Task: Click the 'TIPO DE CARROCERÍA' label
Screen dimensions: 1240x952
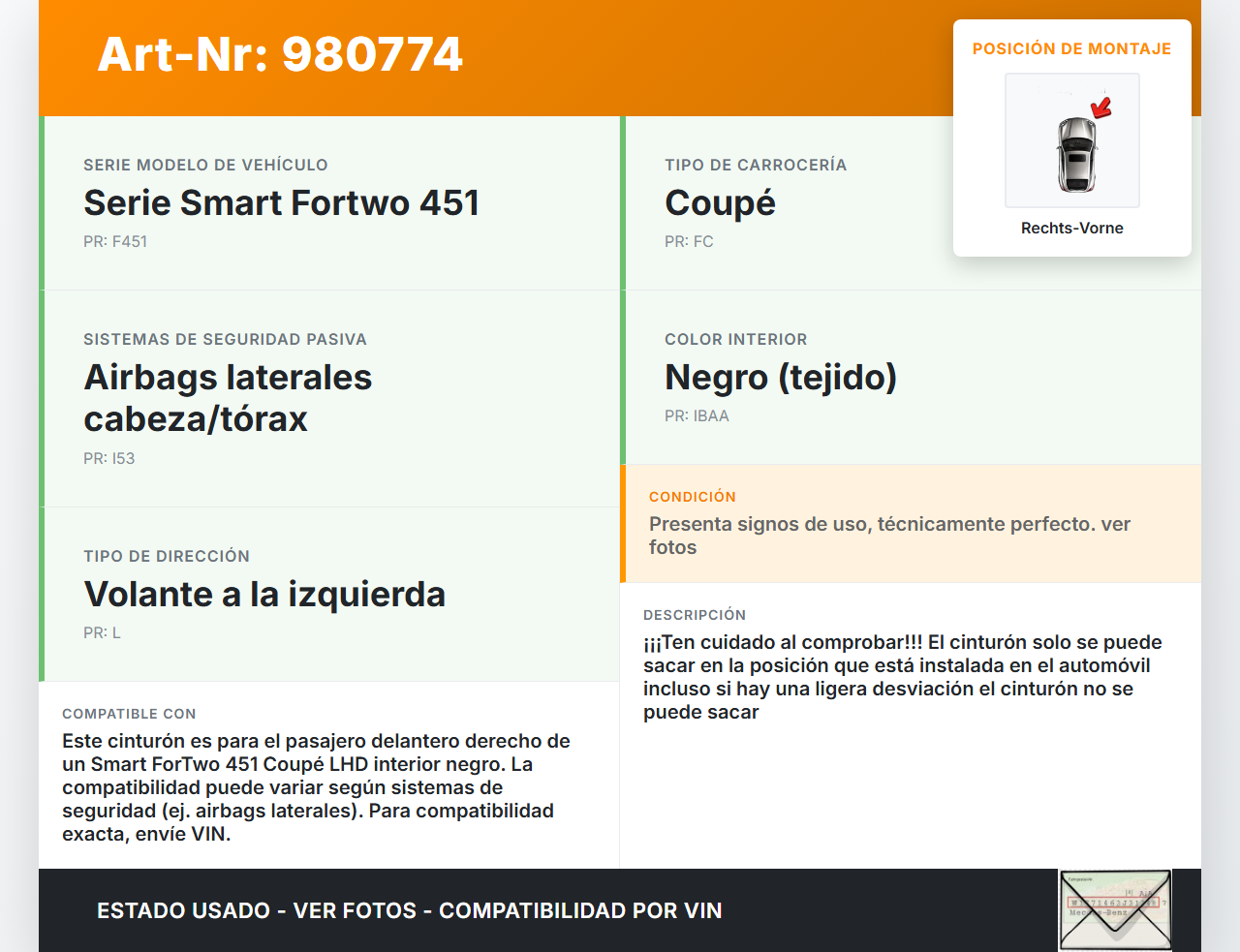Action: [x=756, y=165]
